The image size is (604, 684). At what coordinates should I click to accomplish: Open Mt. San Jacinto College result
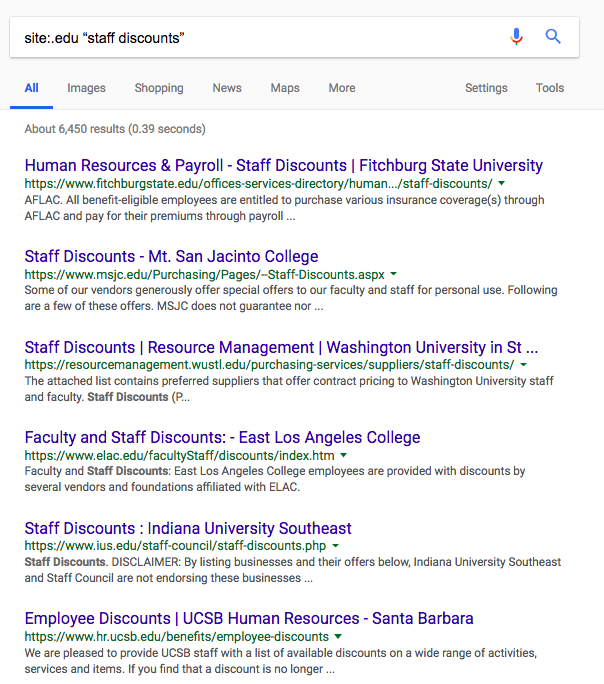(171, 256)
